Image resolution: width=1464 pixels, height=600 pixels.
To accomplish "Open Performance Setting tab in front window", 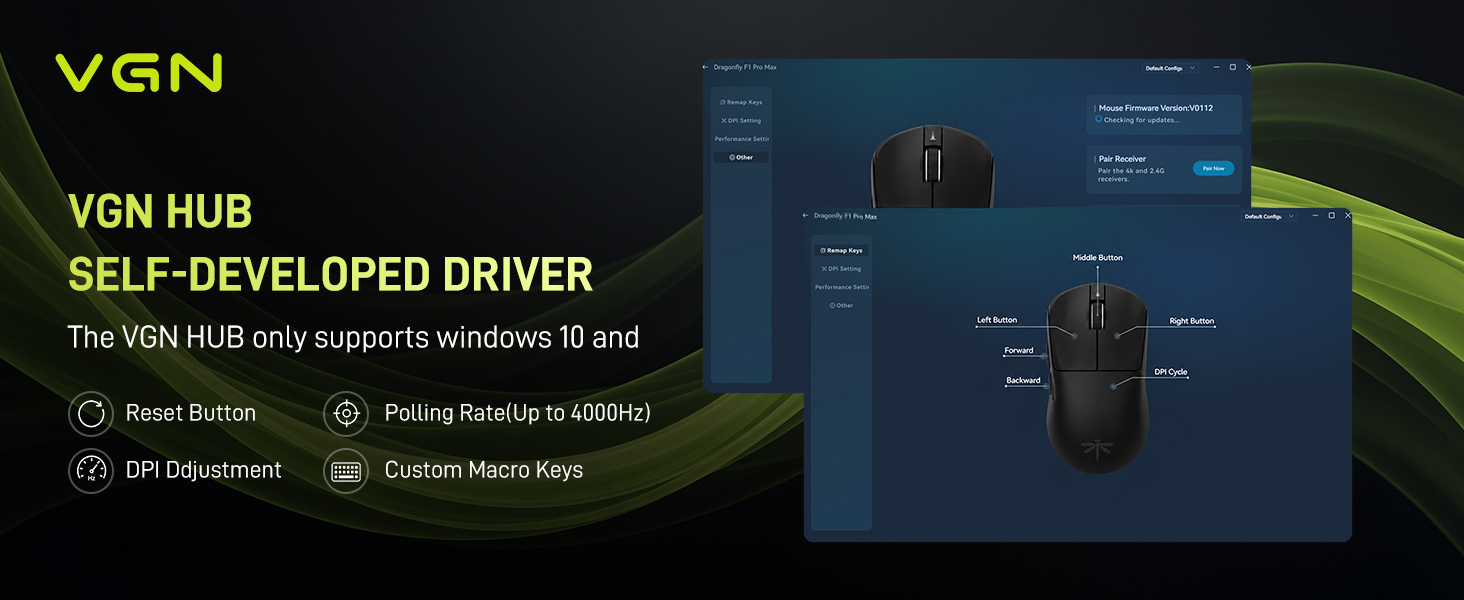I will 841,287.
